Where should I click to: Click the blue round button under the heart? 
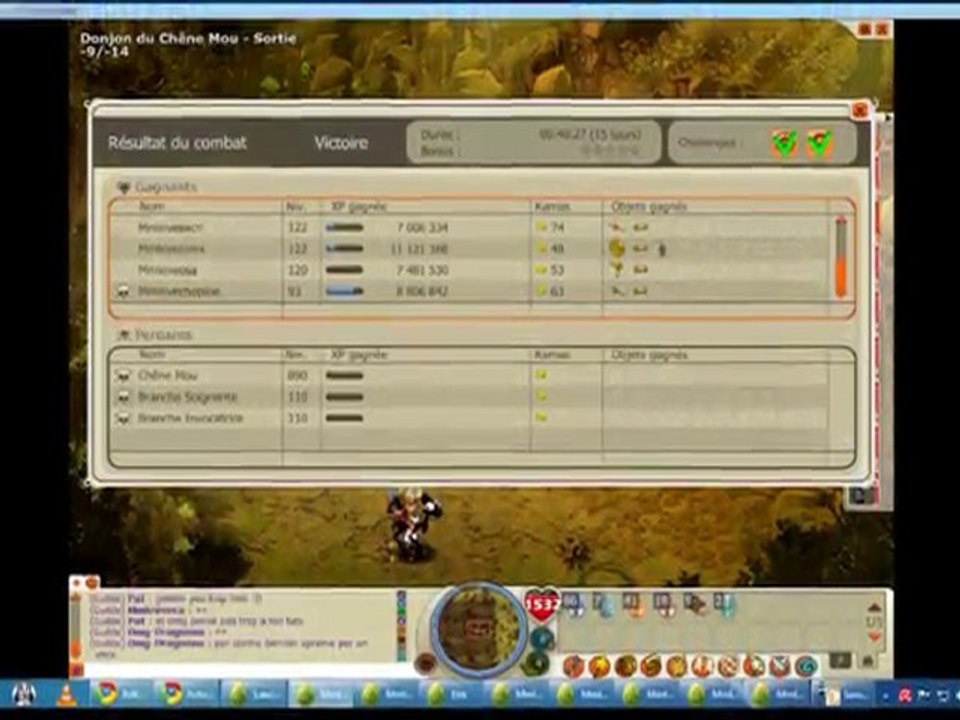[541, 639]
